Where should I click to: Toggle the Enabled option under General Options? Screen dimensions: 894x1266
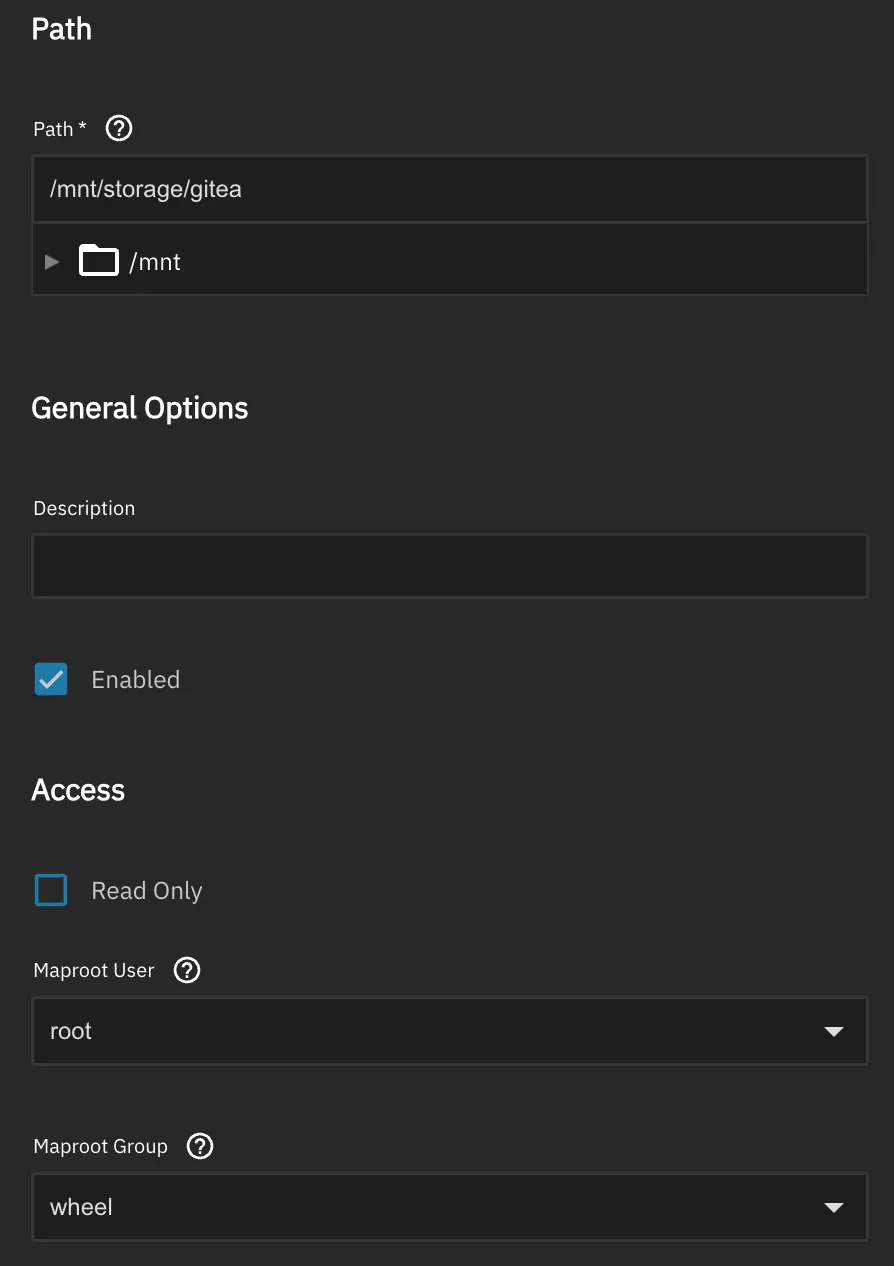tap(50, 679)
